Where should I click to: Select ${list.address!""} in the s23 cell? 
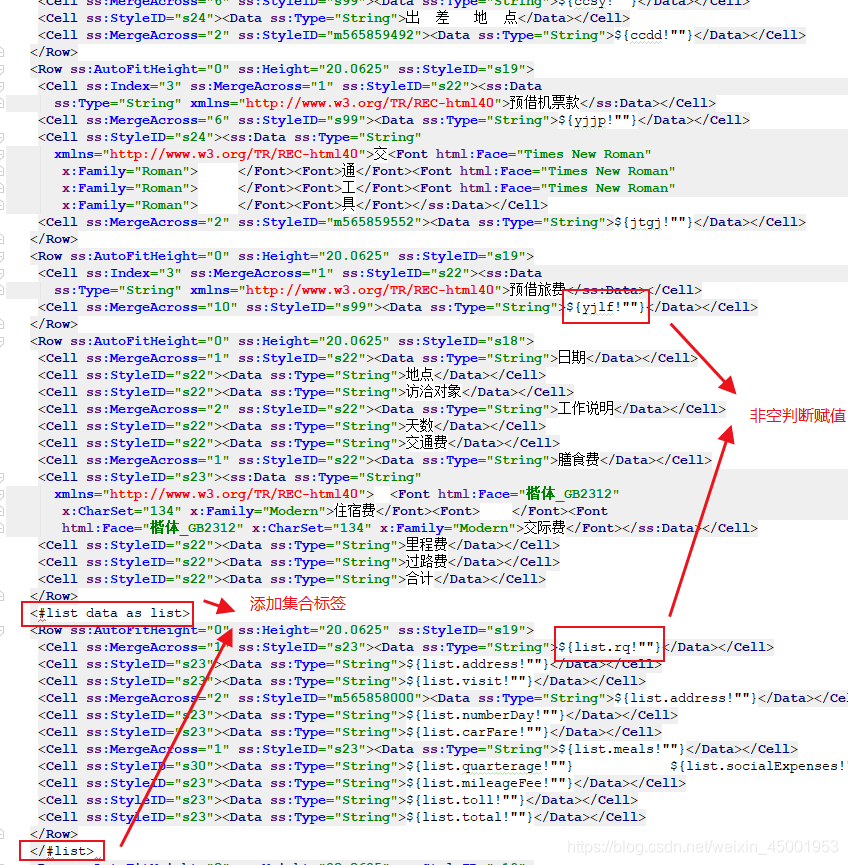click(x=477, y=664)
